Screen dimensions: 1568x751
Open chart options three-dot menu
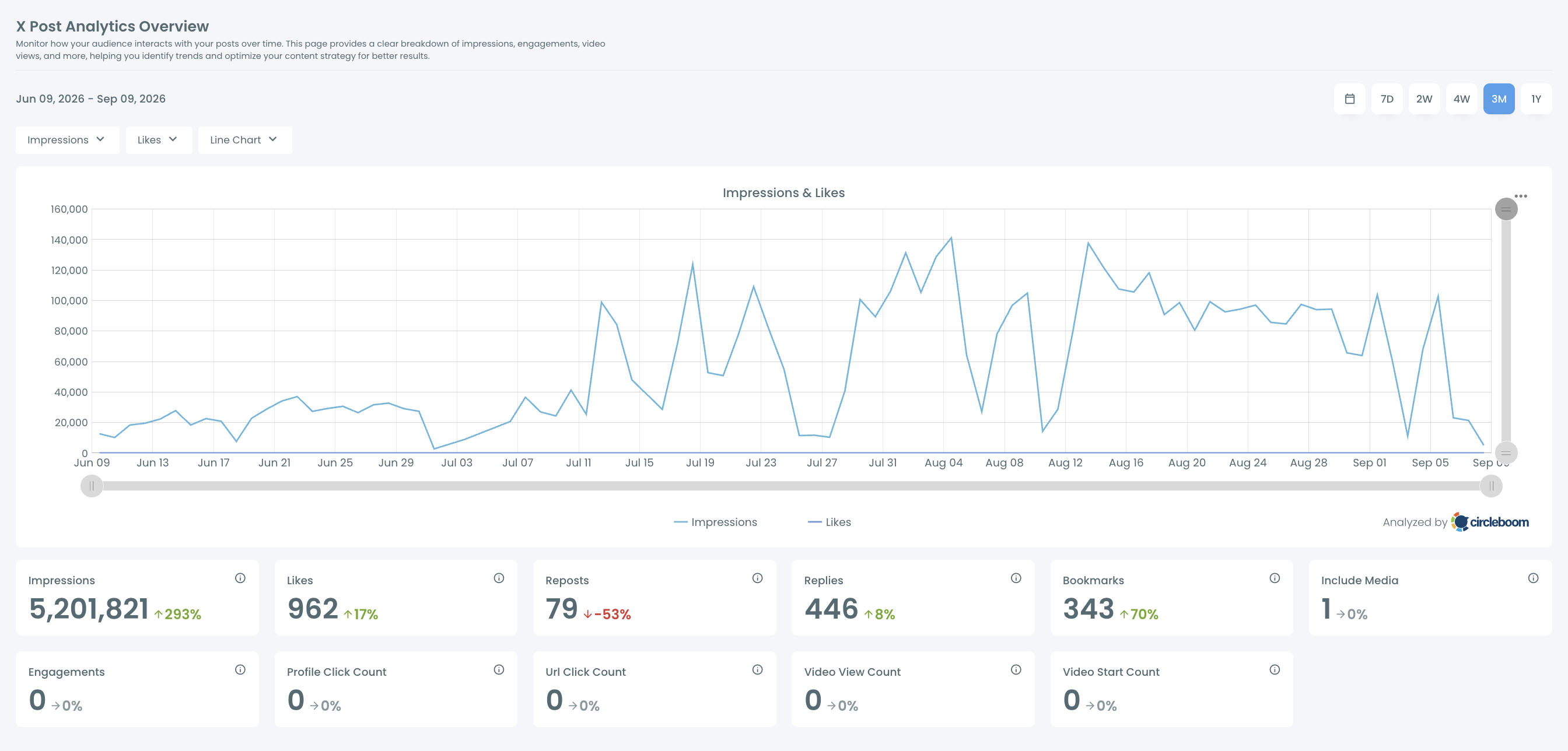point(1521,196)
